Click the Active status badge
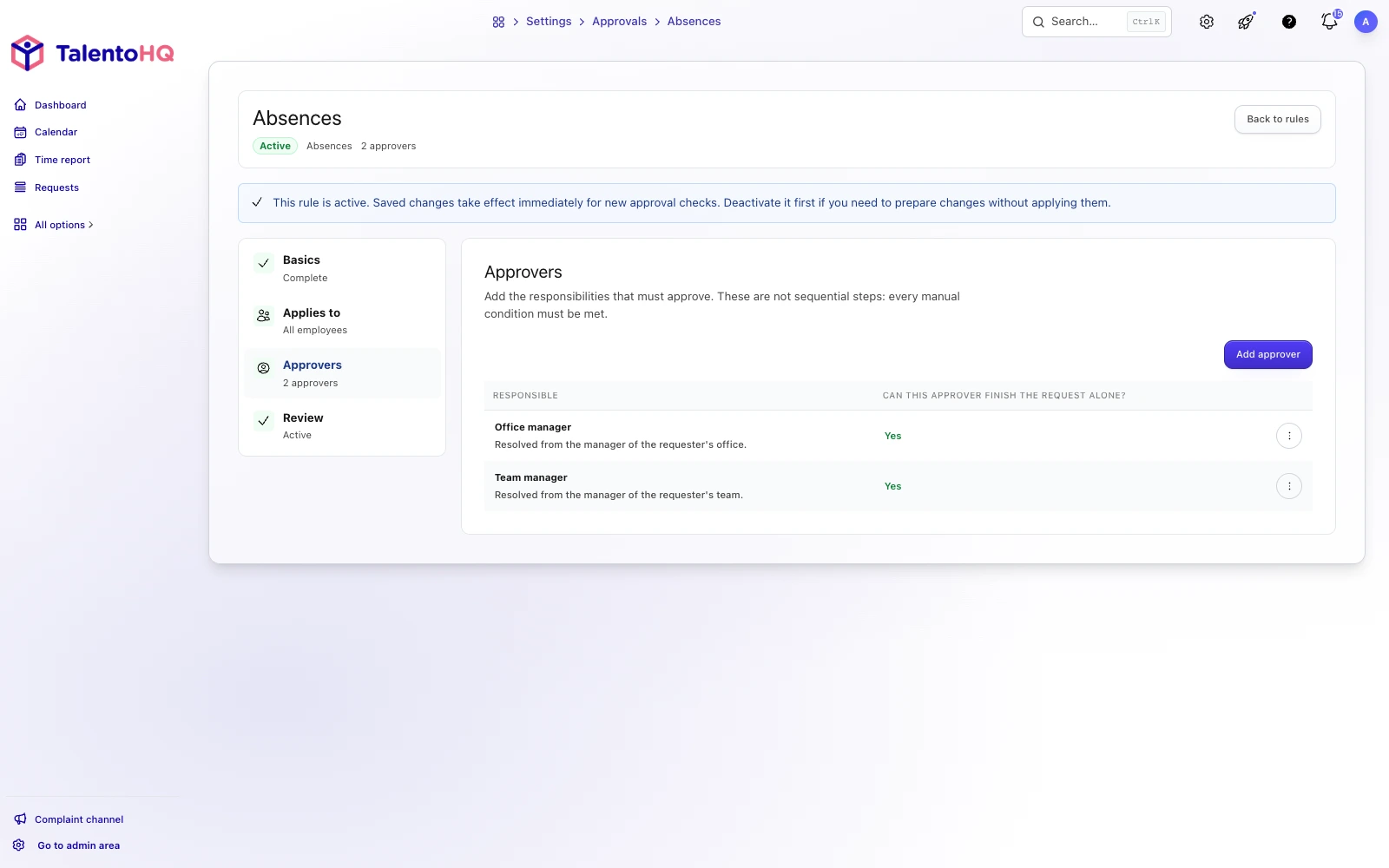The height and width of the screenshot is (868, 1389). [x=275, y=146]
